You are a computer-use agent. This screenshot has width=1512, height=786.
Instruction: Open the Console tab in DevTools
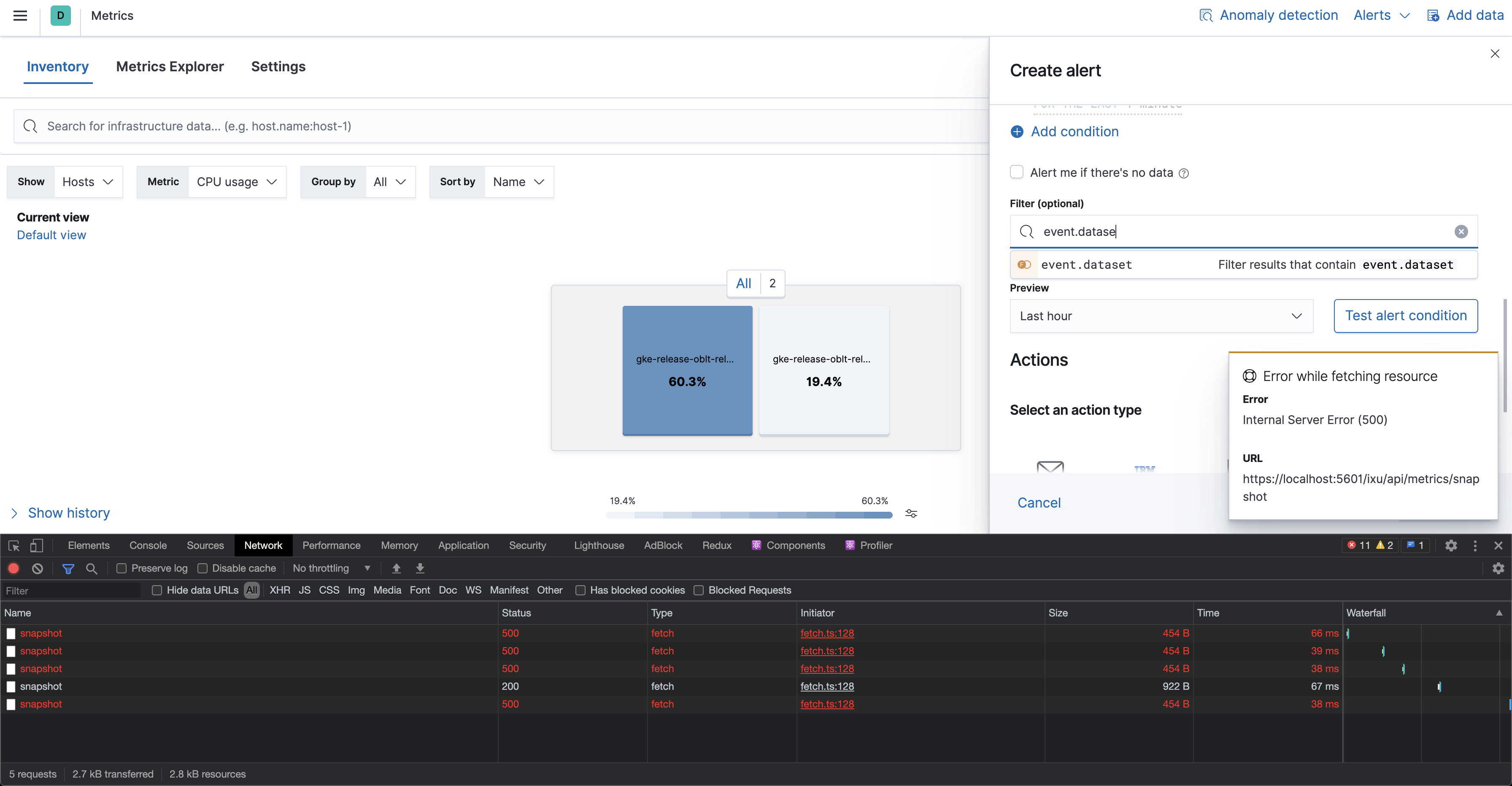pos(147,546)
